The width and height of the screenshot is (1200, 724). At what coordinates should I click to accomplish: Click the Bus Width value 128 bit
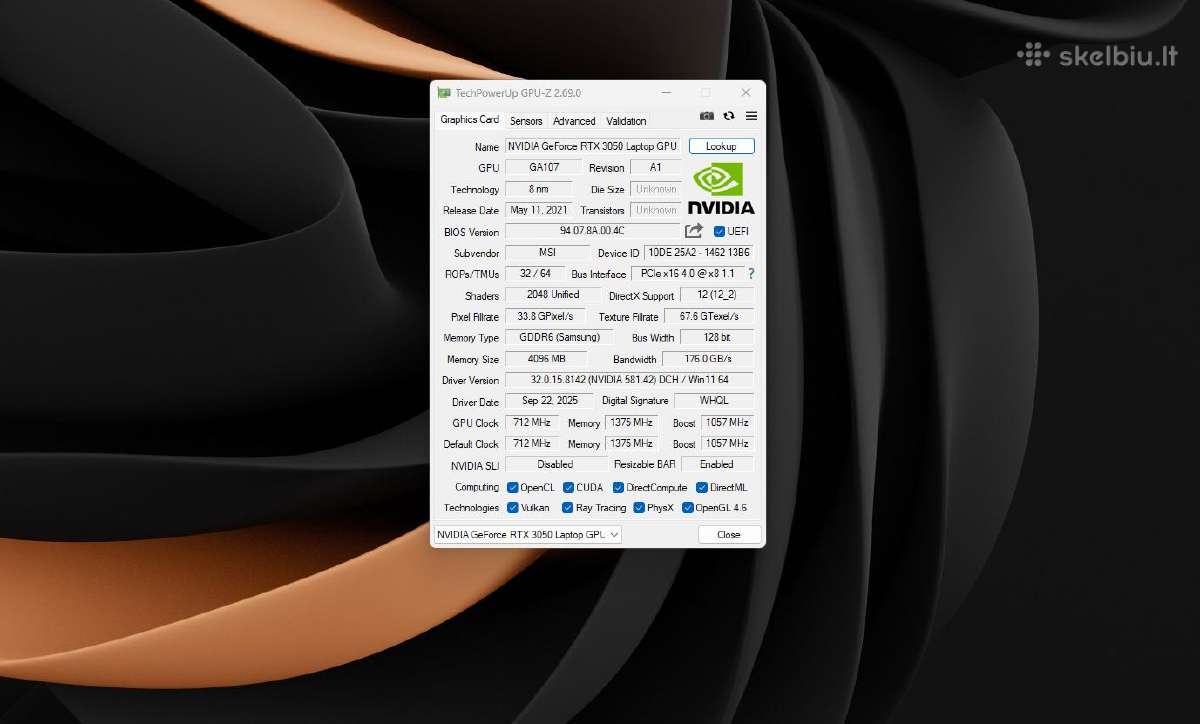click(x=717, y=338)
